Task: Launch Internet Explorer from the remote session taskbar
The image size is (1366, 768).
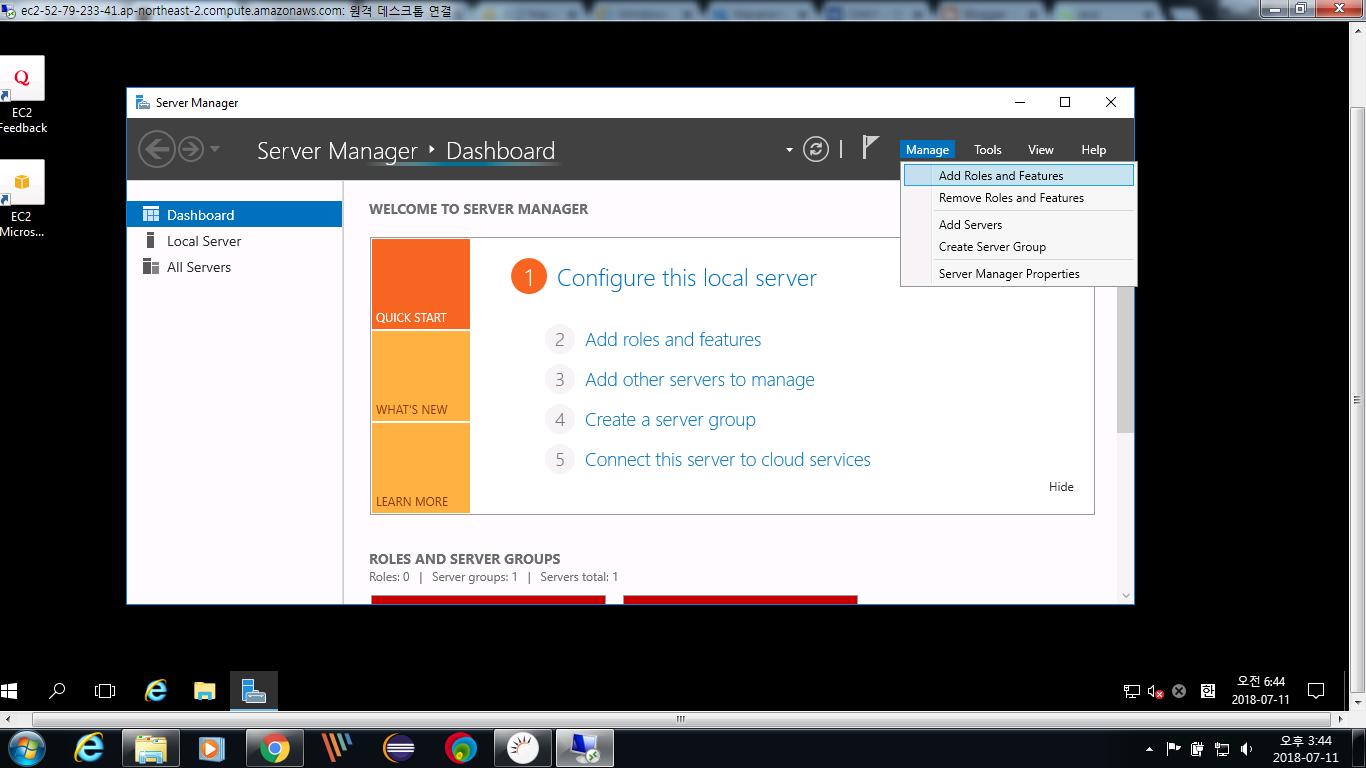Action: tap(156, 690)
